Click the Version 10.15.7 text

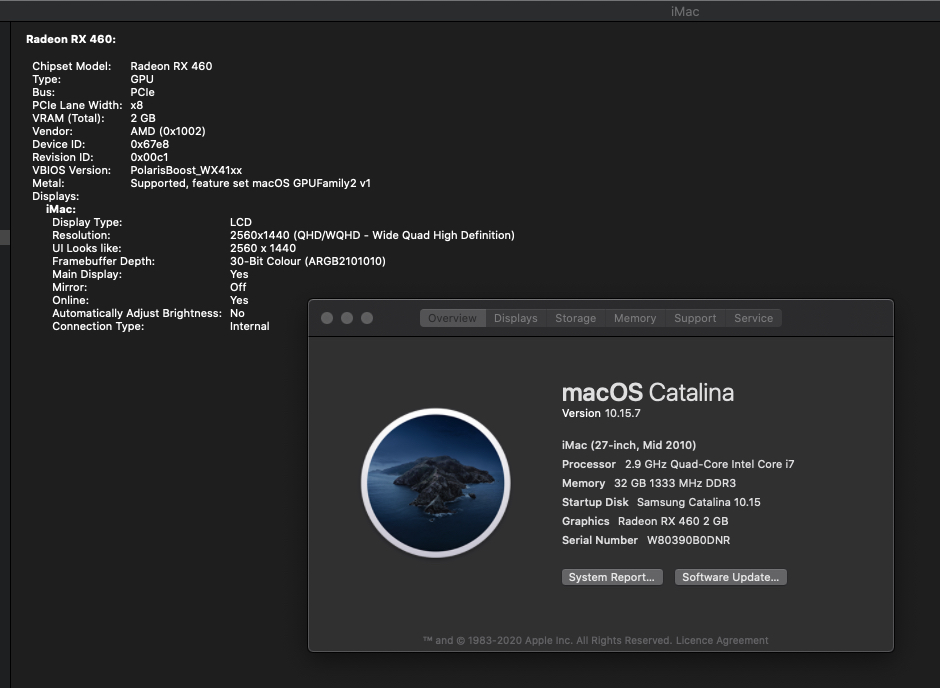601,413
